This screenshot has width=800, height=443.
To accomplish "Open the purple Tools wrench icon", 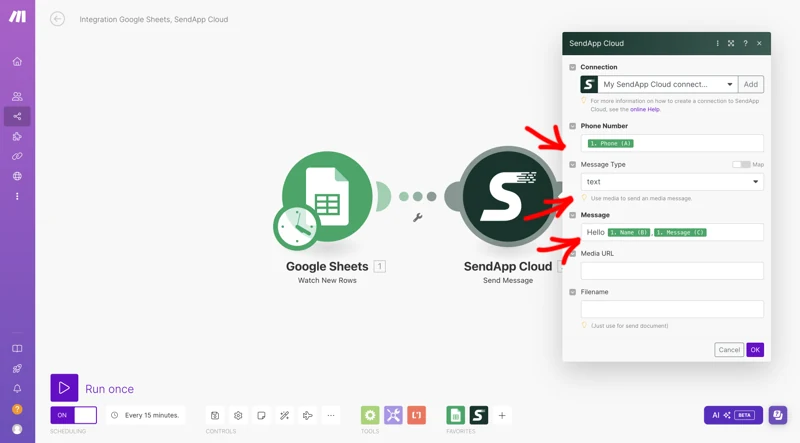I will pyautogui.click(x=393, y=415).
